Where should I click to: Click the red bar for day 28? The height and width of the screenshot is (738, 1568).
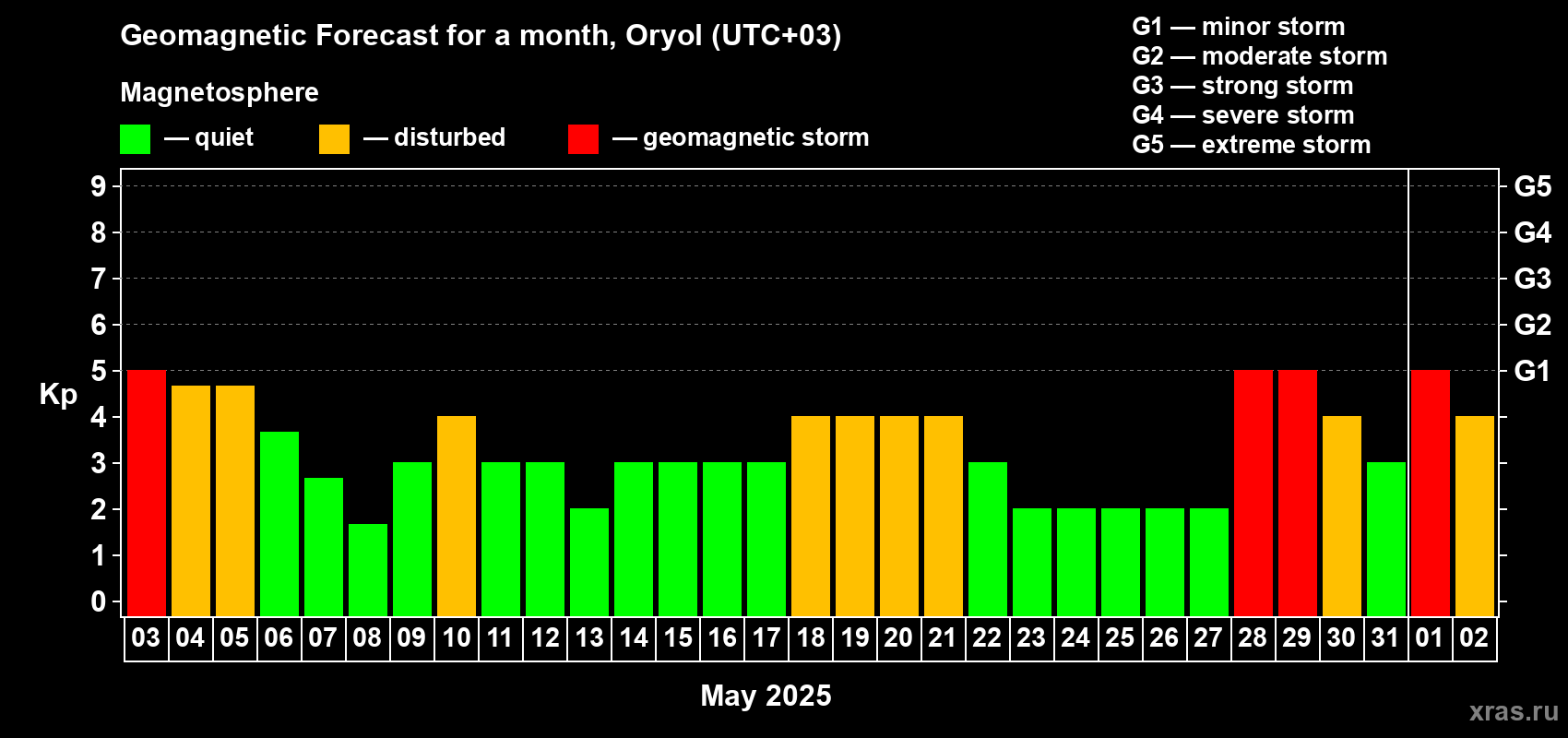click(x=1253, y=493)
